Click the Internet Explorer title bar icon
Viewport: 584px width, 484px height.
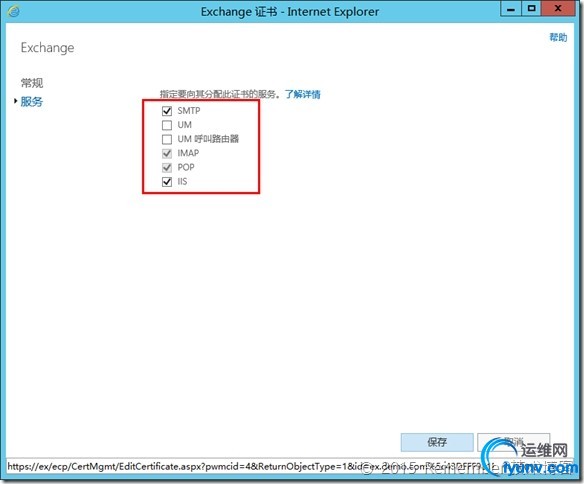[x=13, y=12]
